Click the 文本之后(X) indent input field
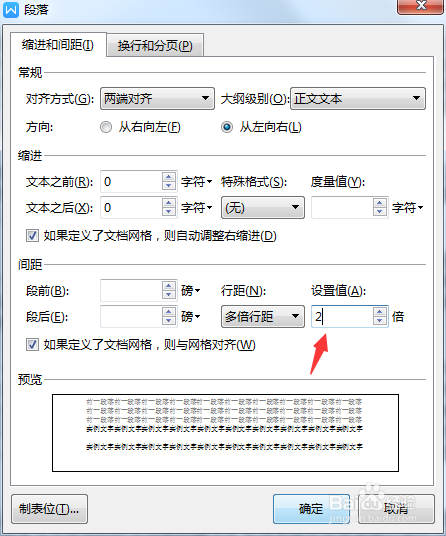The image size is (446, 536). click(x=131, y=207)
